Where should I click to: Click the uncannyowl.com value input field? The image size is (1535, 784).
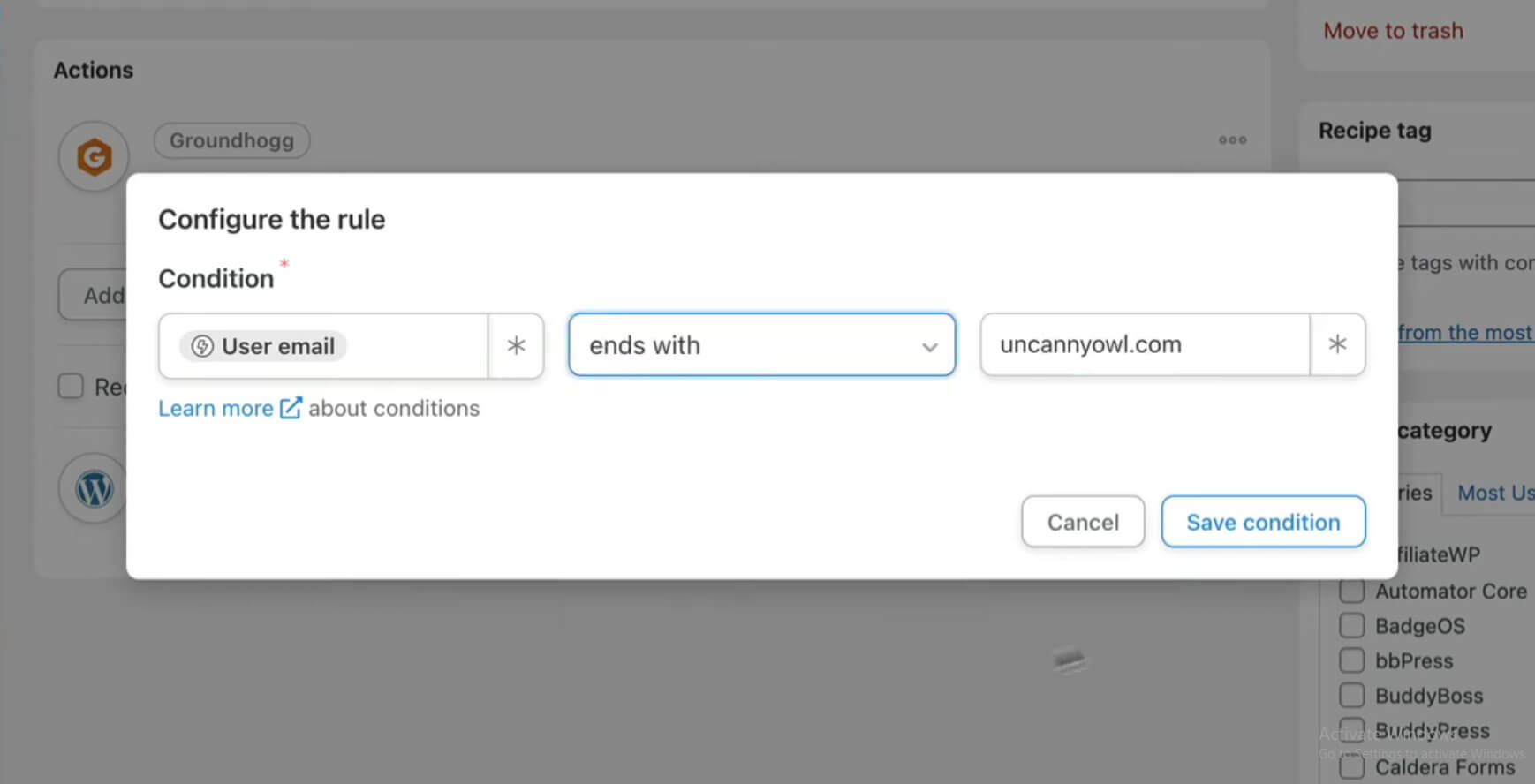[x=1145, y=344]
